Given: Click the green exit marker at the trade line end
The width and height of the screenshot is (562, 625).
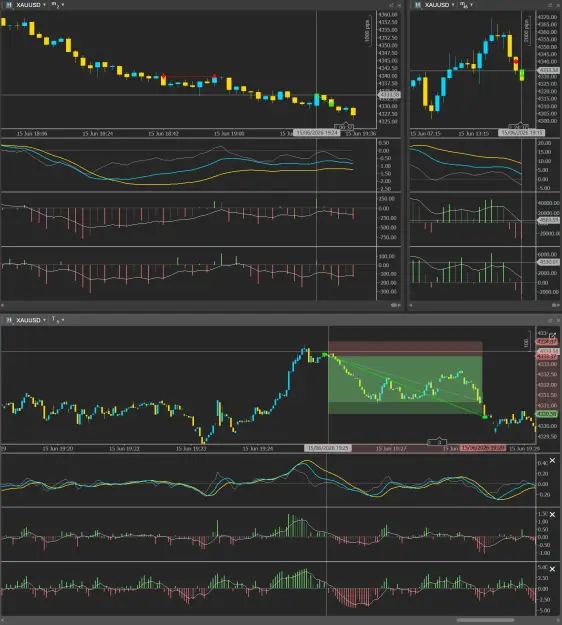Looking at the screenshot, I should click(x=484, y=417).
